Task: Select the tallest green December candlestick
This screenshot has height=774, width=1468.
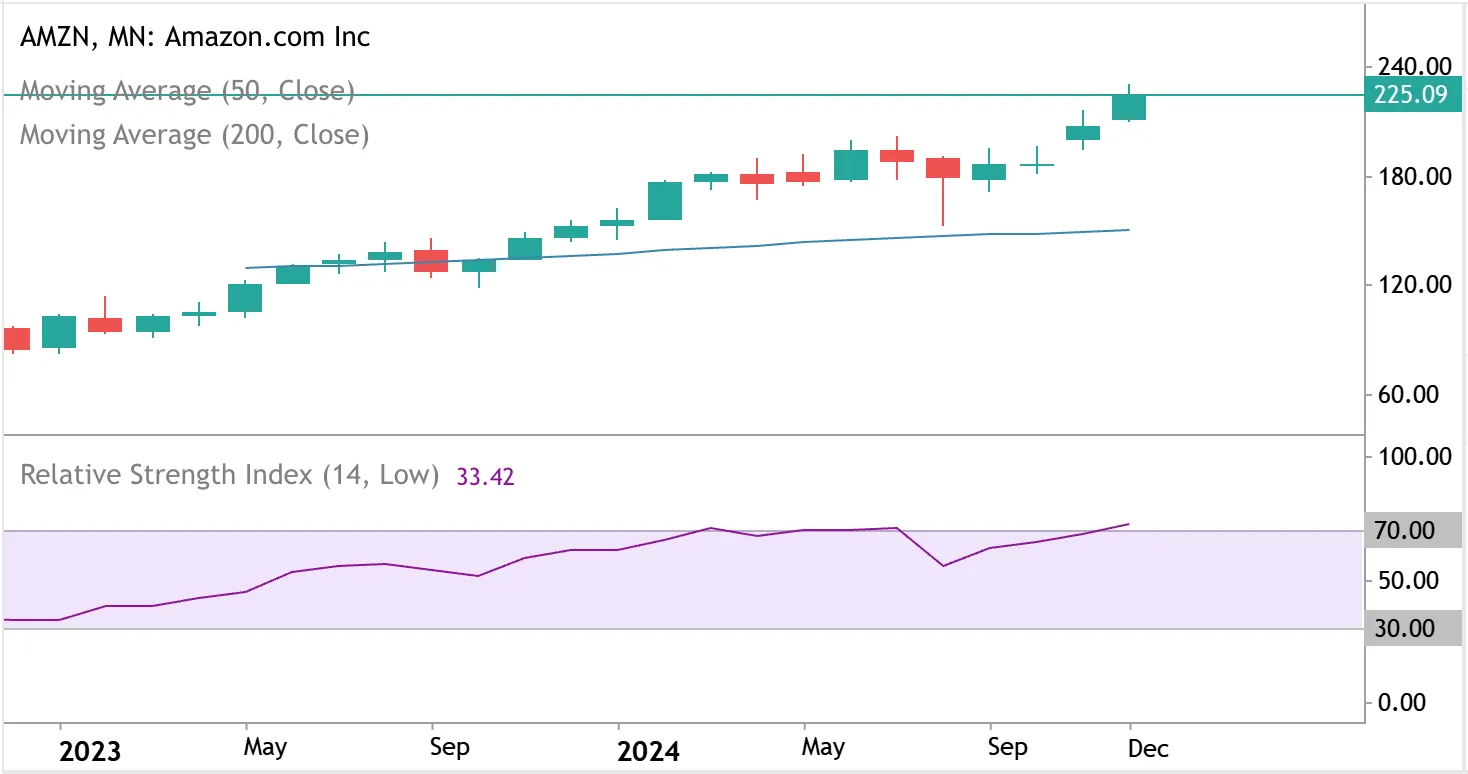Action: [x=1127, y=105]
